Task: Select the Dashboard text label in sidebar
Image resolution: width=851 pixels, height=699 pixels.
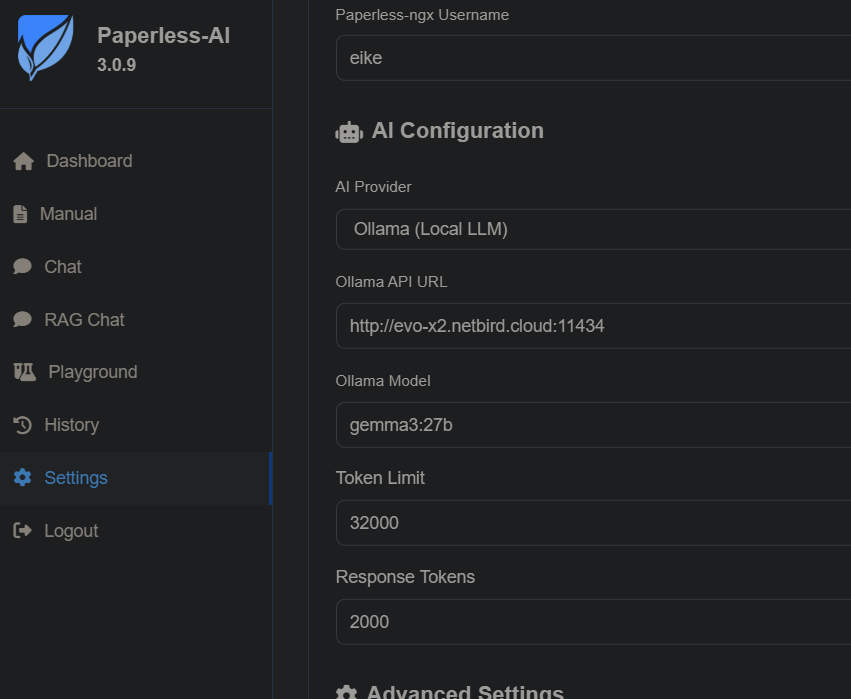Action: [x=89, y=161]
